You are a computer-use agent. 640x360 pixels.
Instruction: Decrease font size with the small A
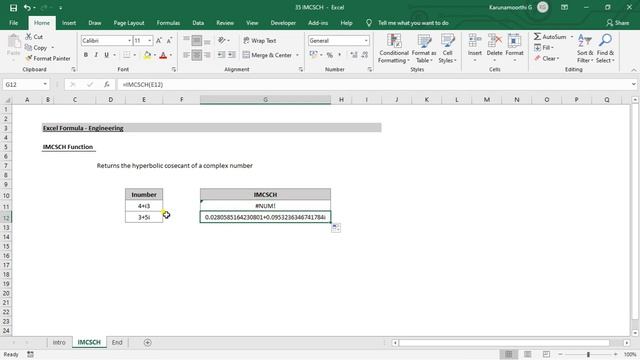tap(169, 40)
